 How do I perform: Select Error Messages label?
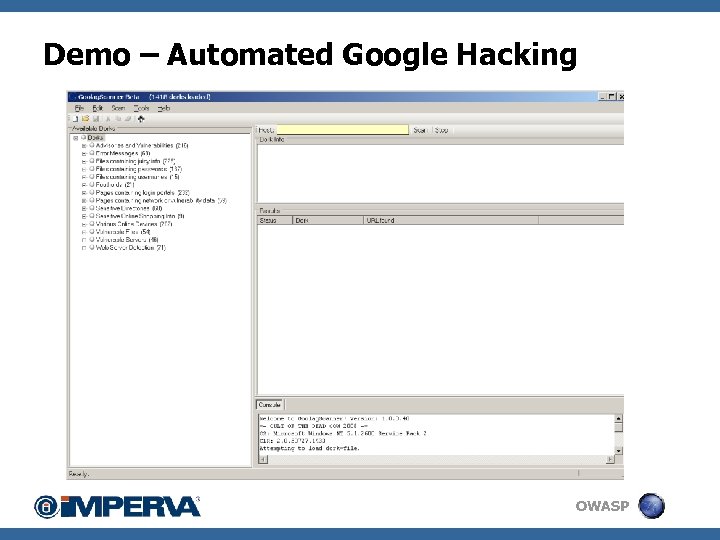[x=123, y=153]
